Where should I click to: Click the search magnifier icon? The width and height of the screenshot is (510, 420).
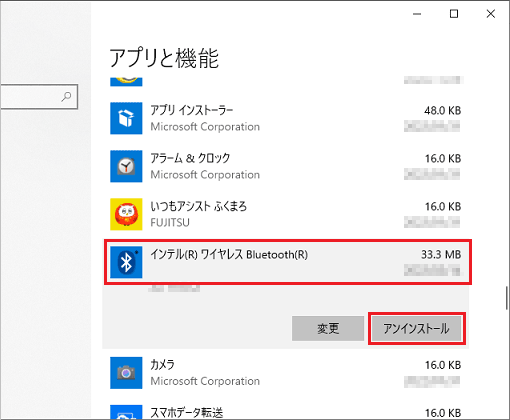click(67, 97)
